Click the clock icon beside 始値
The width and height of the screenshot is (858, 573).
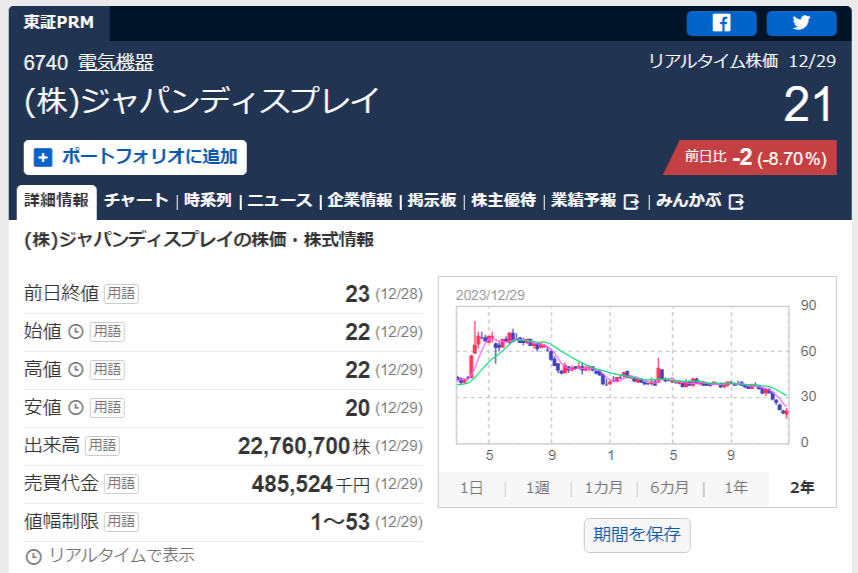coord(75,332)
